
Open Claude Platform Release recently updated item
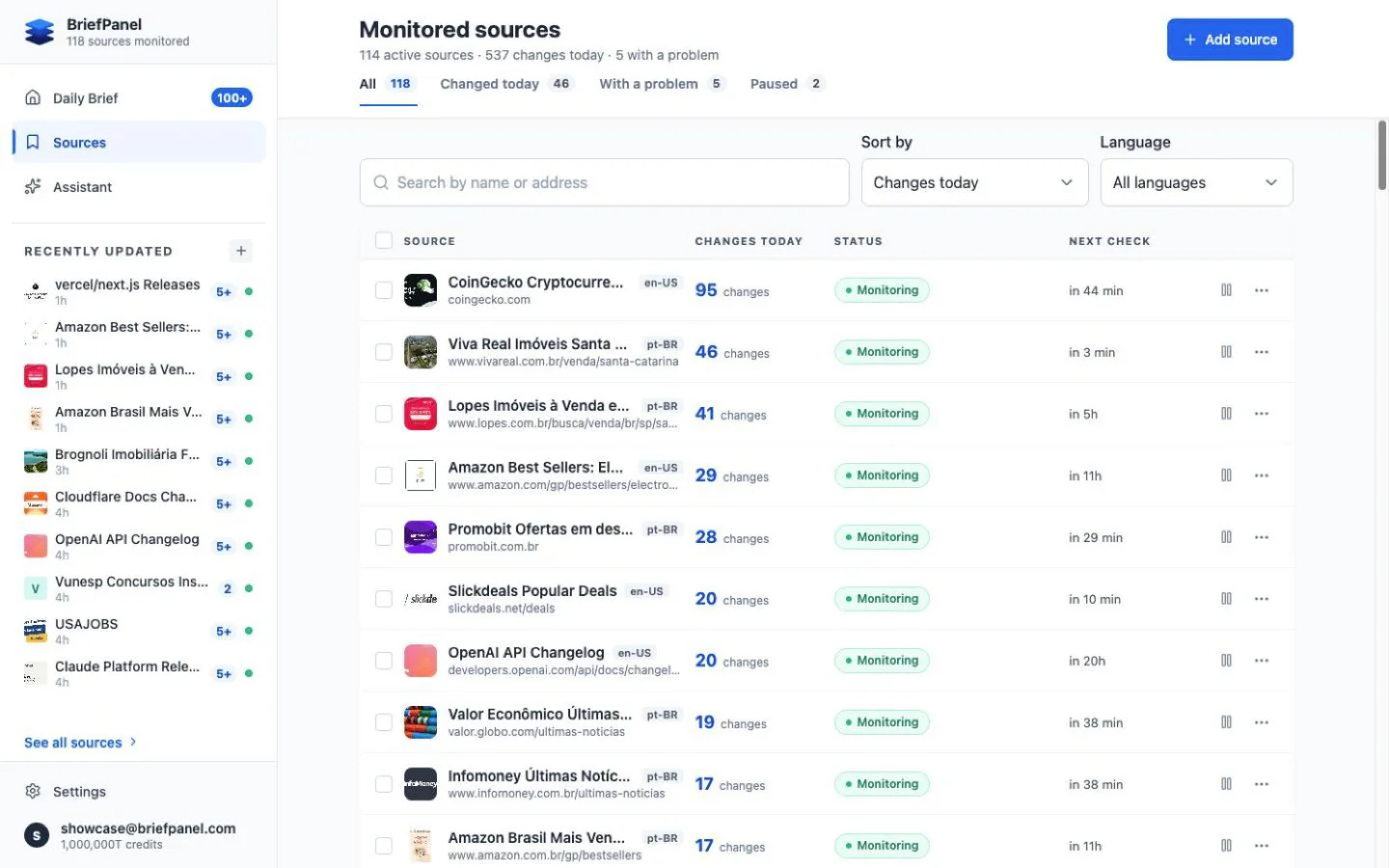(x=139, y=673)
